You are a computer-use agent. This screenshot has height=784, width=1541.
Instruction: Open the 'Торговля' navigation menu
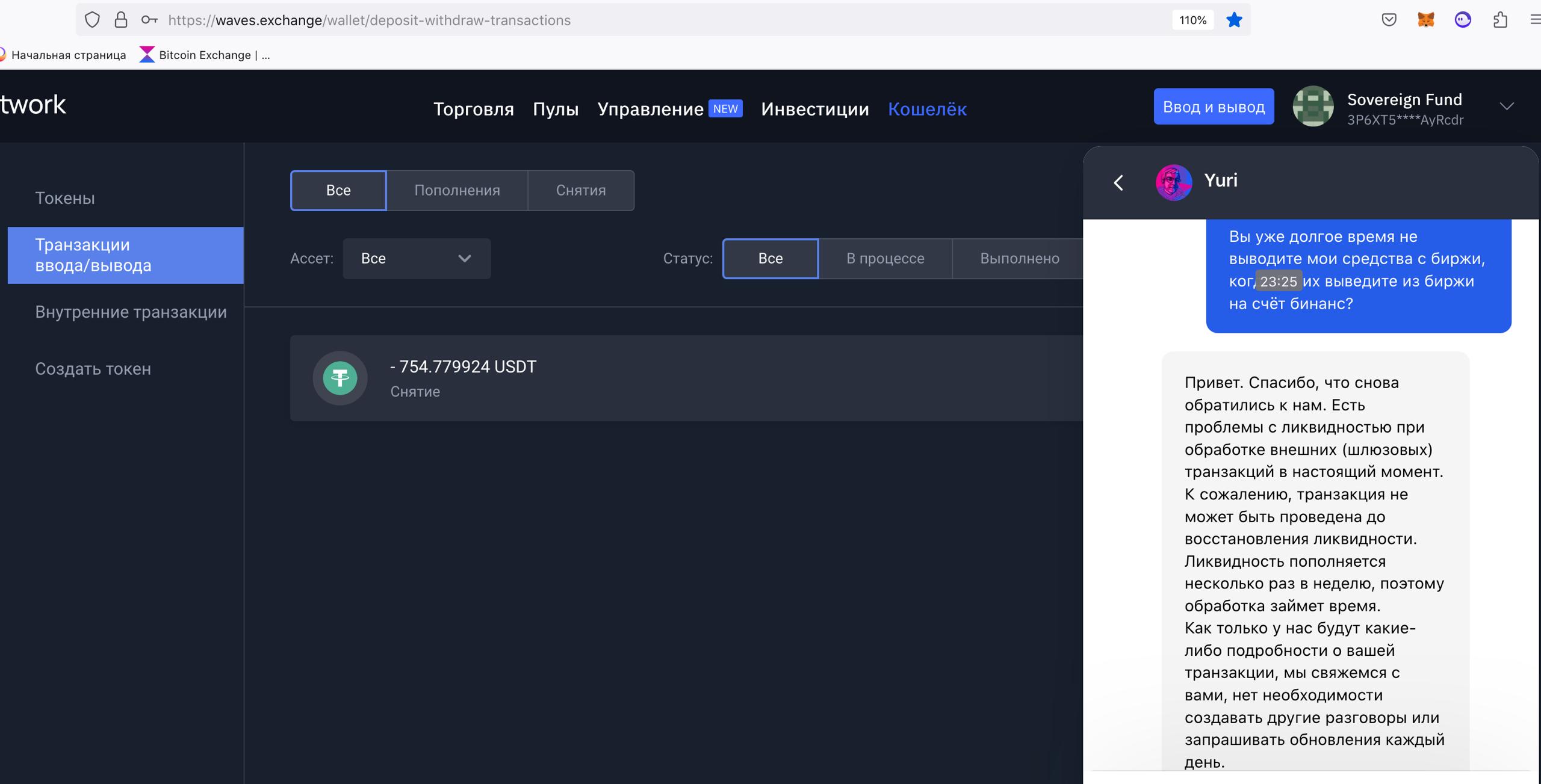473,109
